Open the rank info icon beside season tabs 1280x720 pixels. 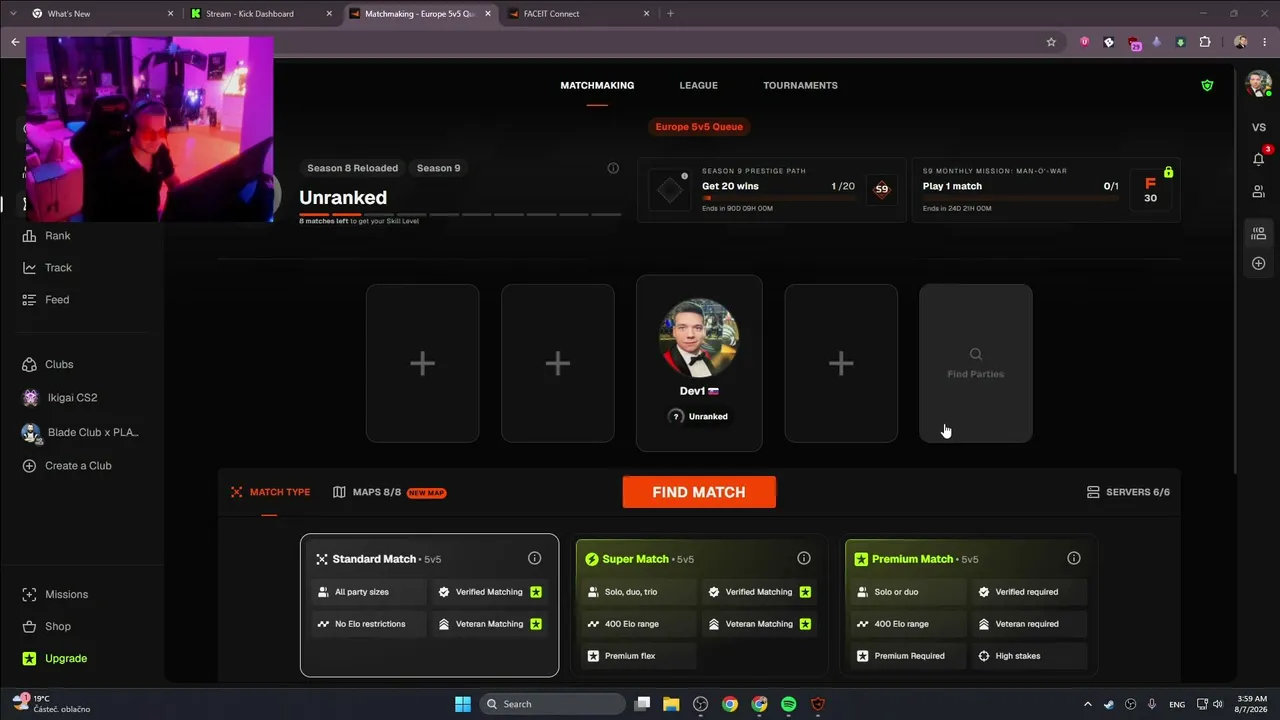point(613,168)
